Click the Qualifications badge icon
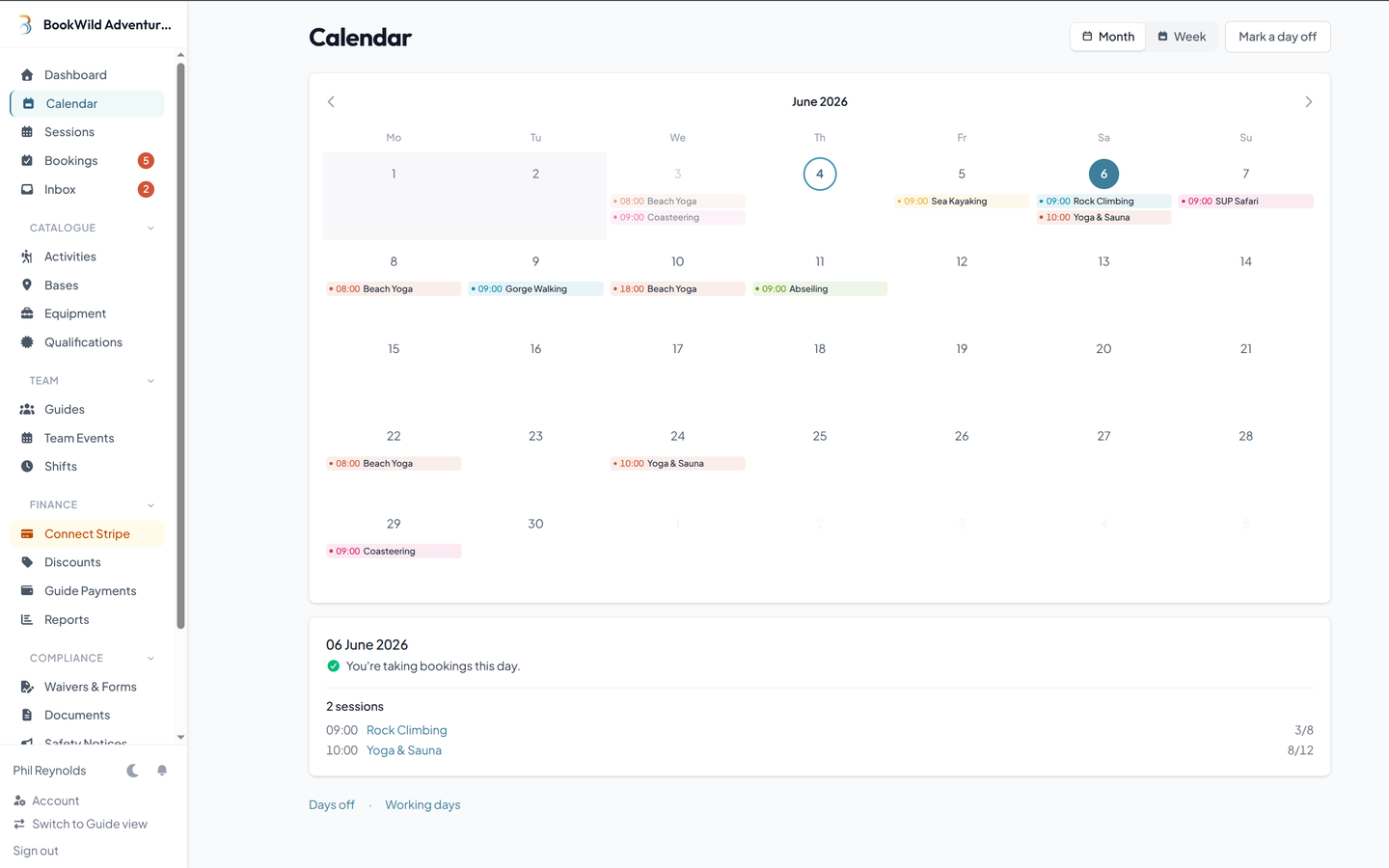The height and width of the screenshot is (868, 1389). pos(27,342)
